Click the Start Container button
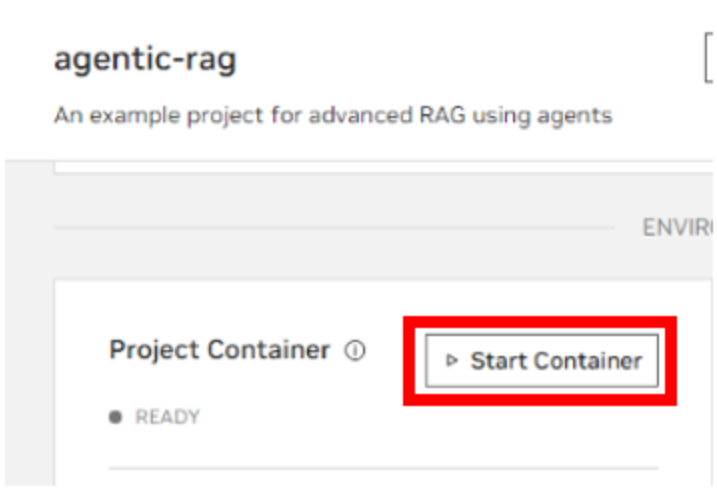 [x=541, y=361]
